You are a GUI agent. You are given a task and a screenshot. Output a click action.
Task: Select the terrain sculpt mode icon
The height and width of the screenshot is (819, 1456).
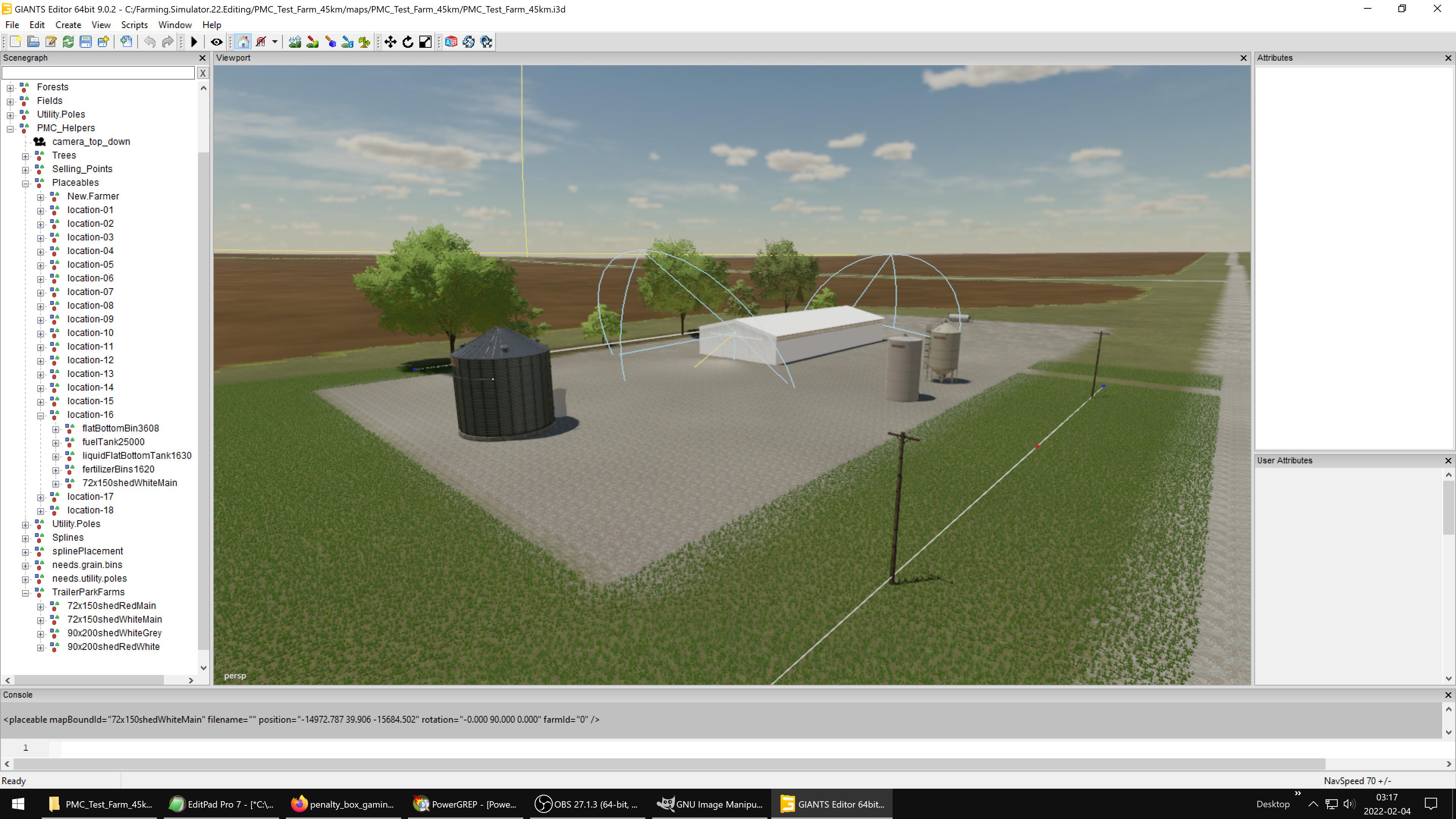pyautogui.click(x=295, y=42)
